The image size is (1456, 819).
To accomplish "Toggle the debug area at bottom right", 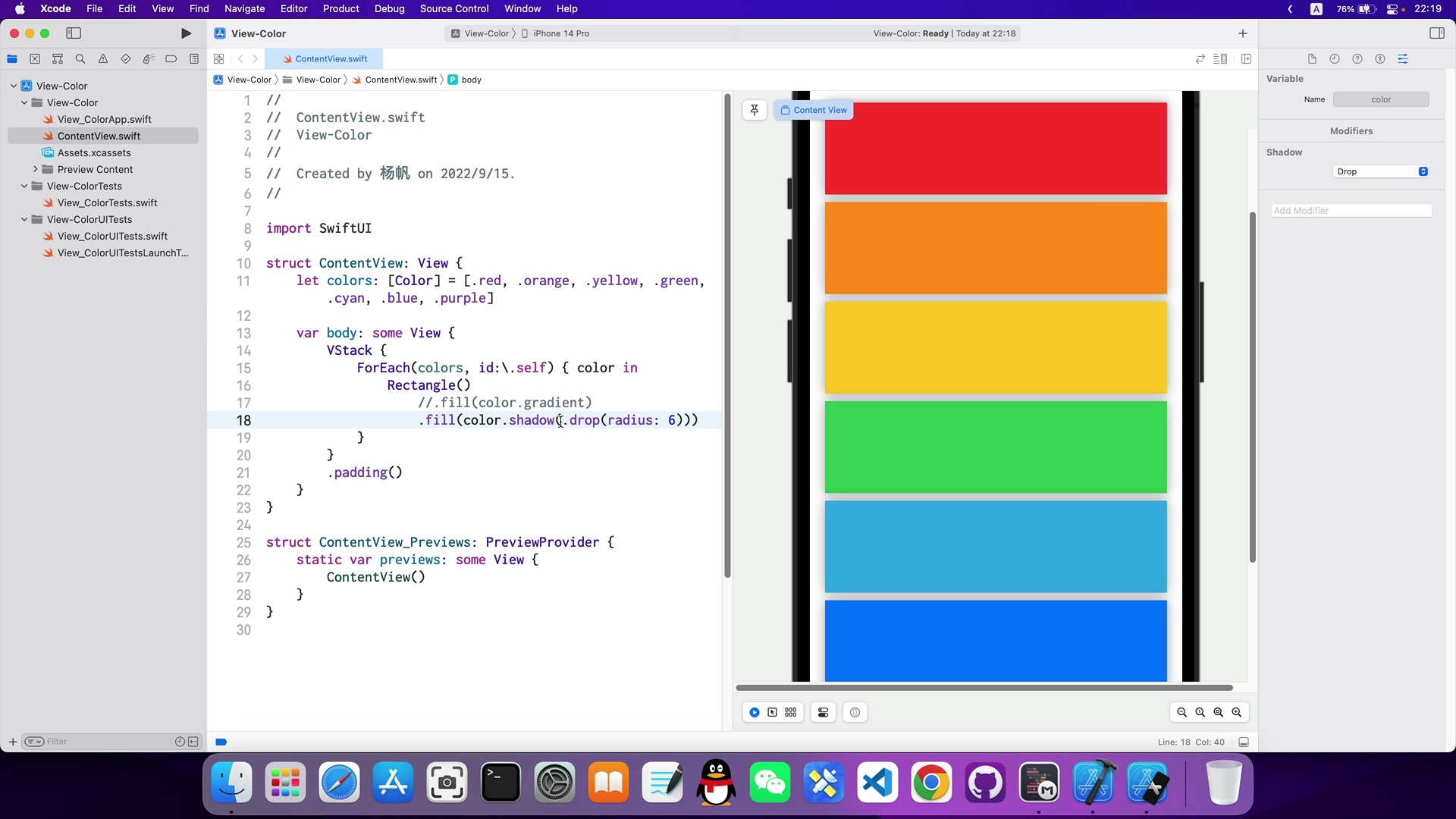I will pos(1244,742).
